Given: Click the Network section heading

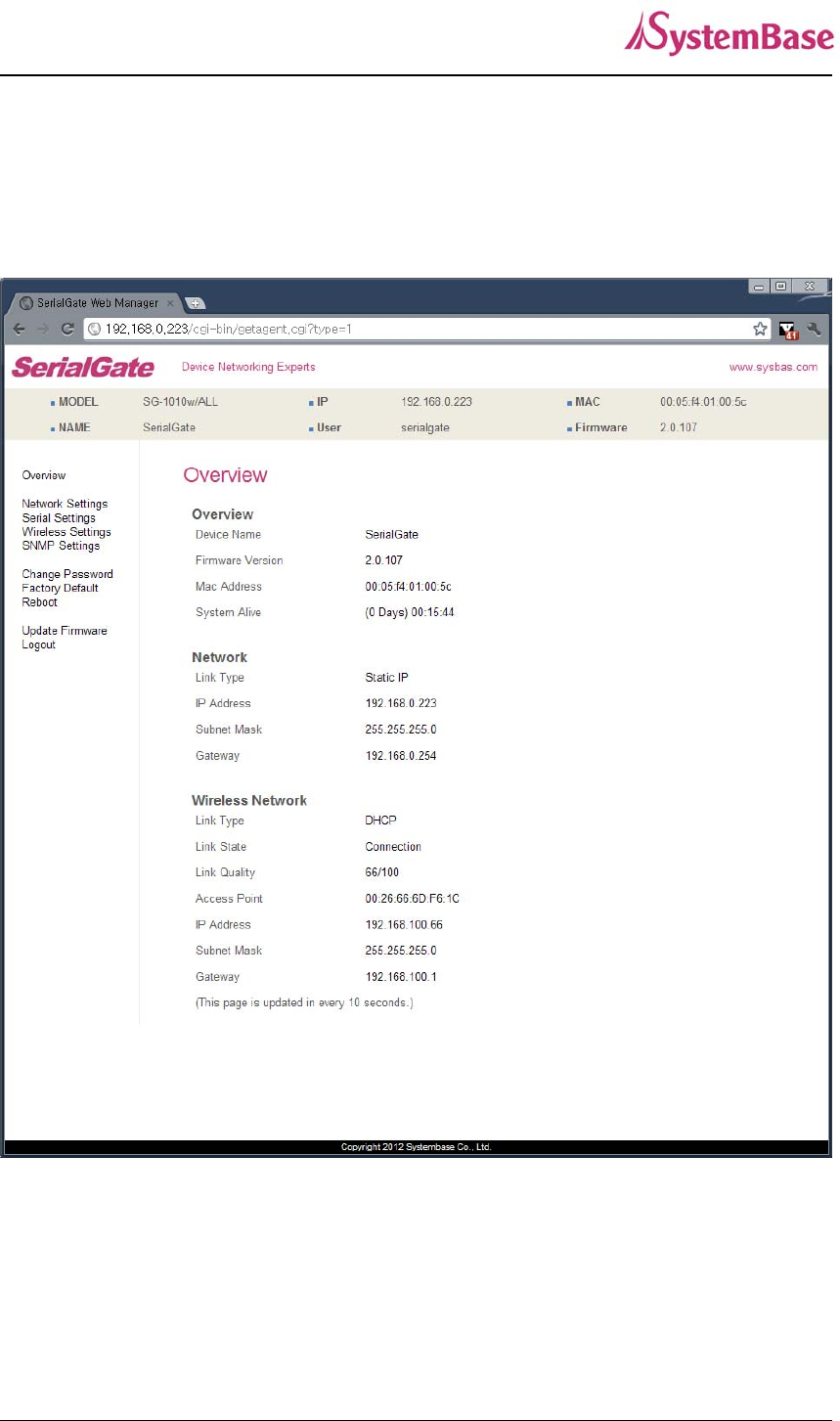Looking at the screenshot, I should pos(219,657).
